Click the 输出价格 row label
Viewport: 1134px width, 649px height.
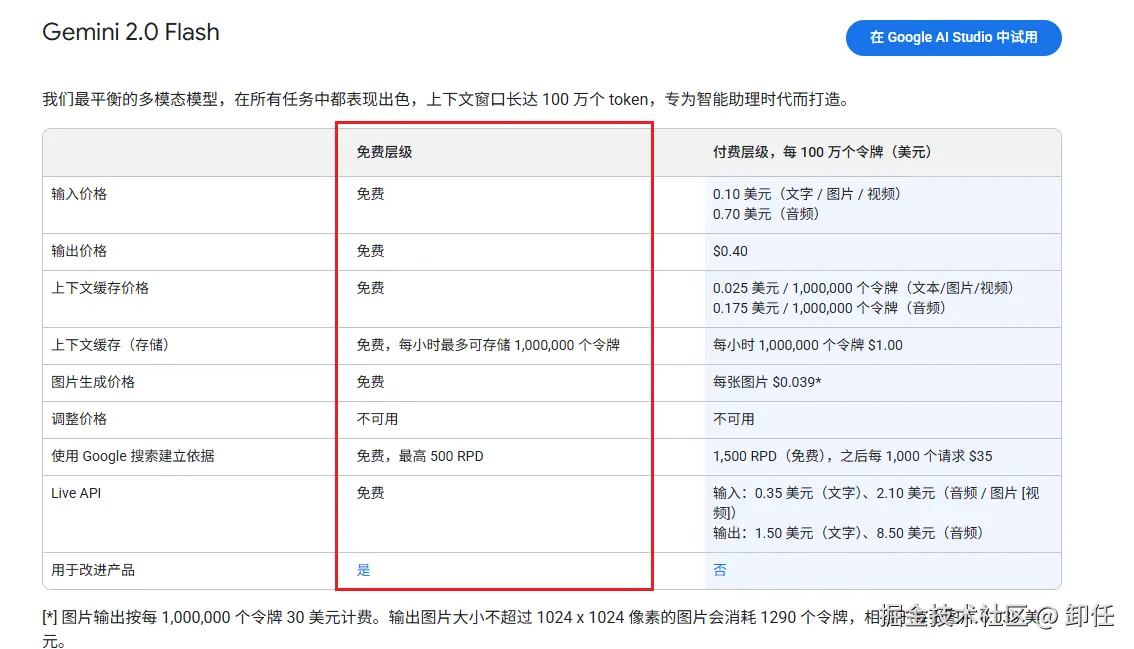click(79, 251)
